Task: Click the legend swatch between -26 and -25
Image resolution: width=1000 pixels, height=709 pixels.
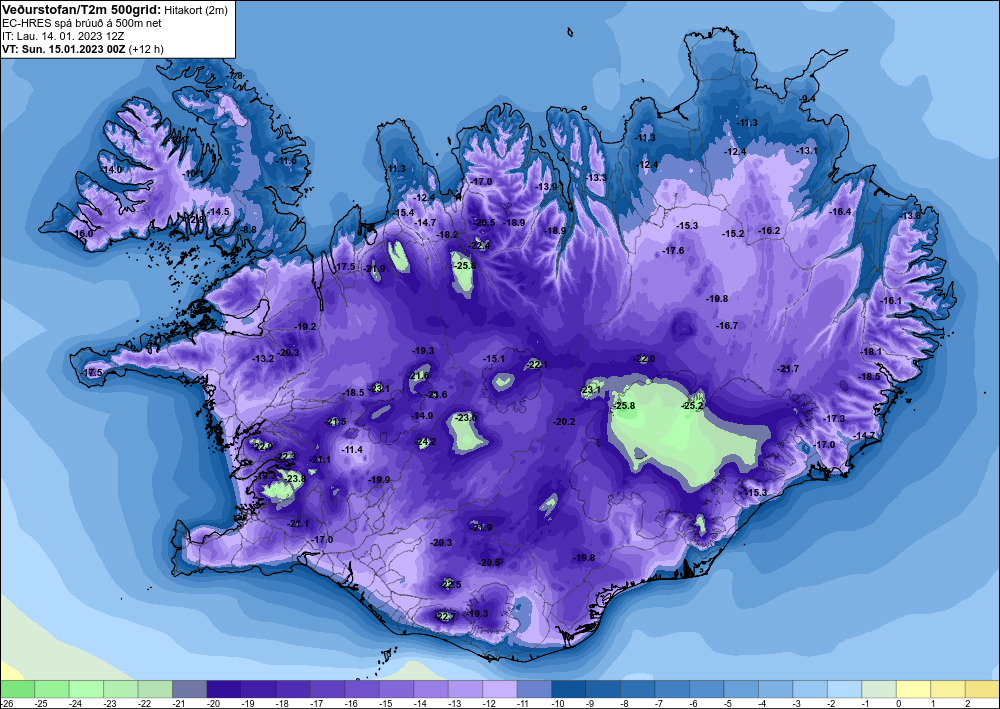Action: [17, 689]
